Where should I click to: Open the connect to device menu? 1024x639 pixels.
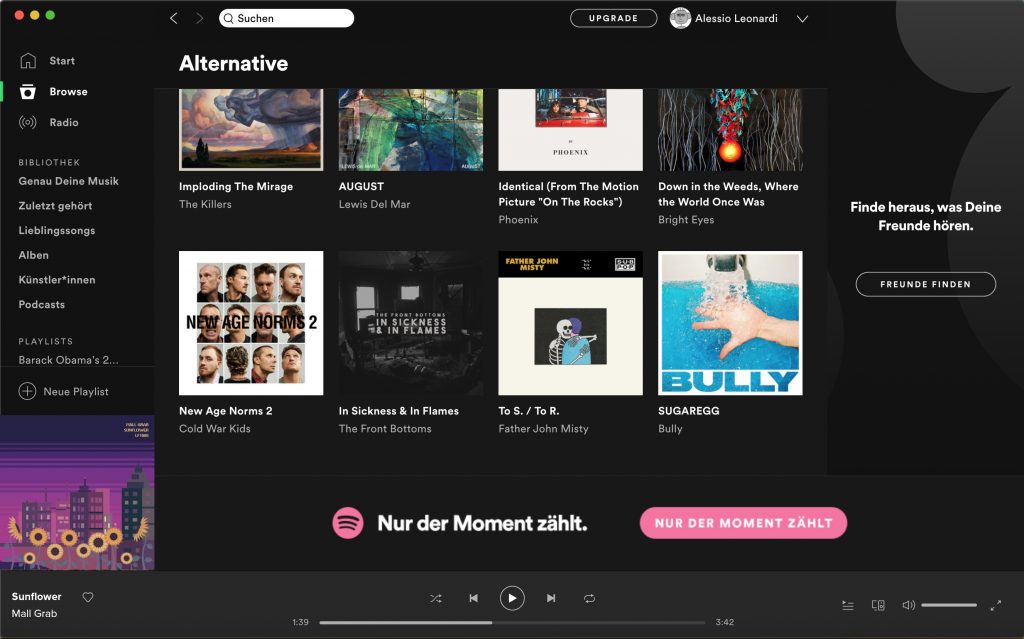(878, 605)
